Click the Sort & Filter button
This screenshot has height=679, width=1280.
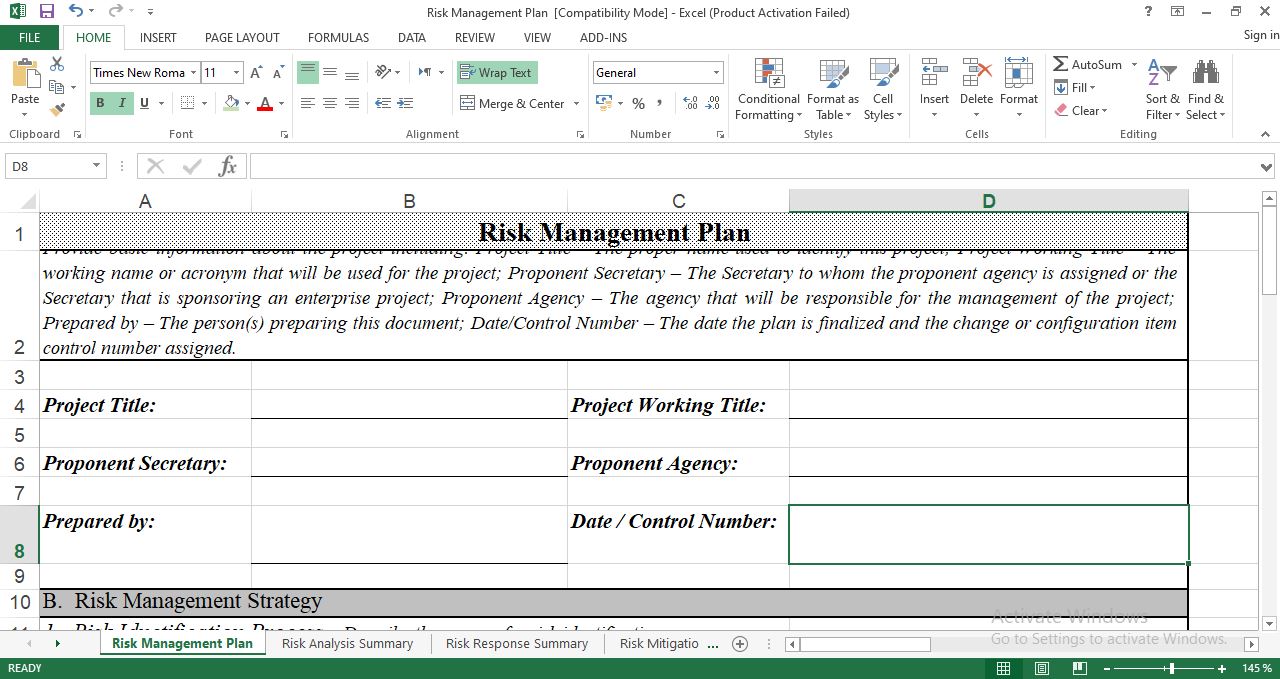click(1161, 90)
